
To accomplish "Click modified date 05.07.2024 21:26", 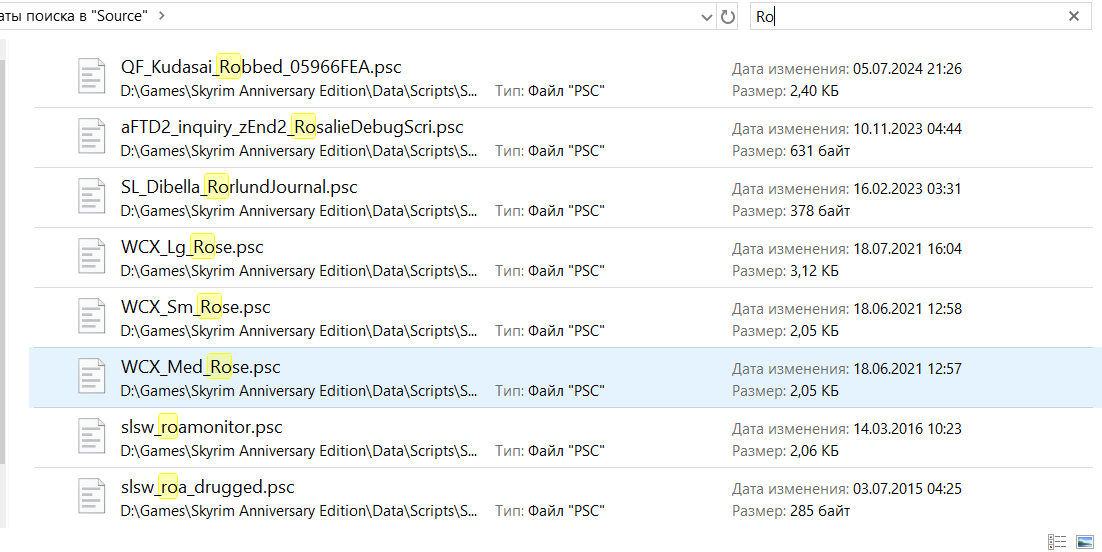I will coord(907,69).
